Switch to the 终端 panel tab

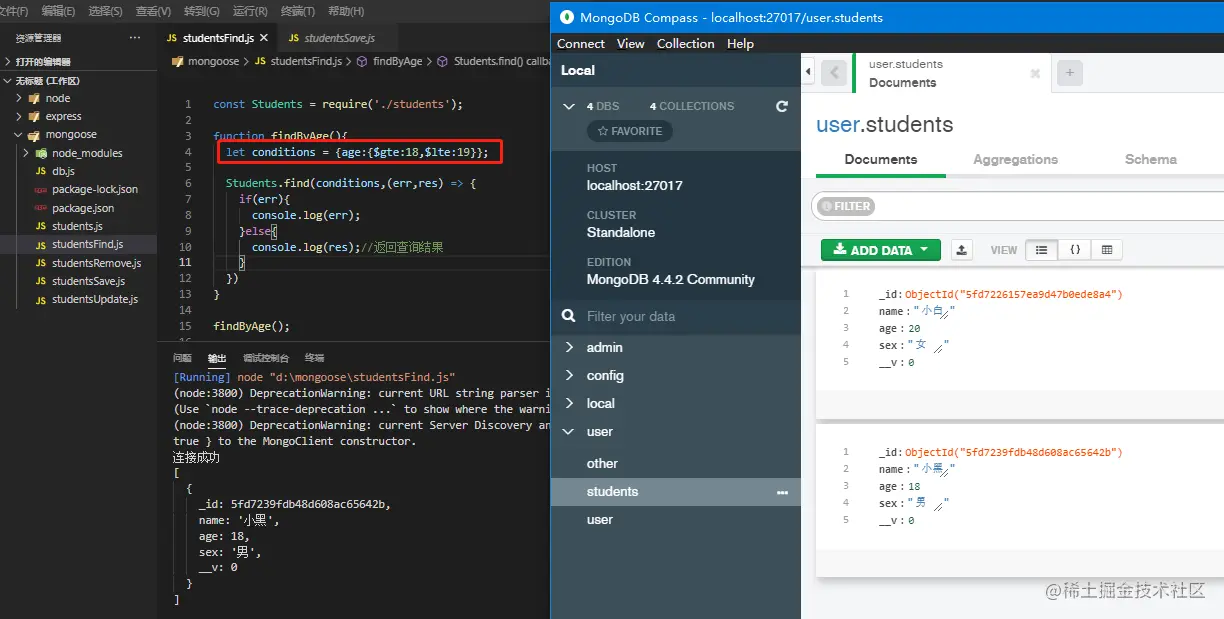click(x=314, y=358)
